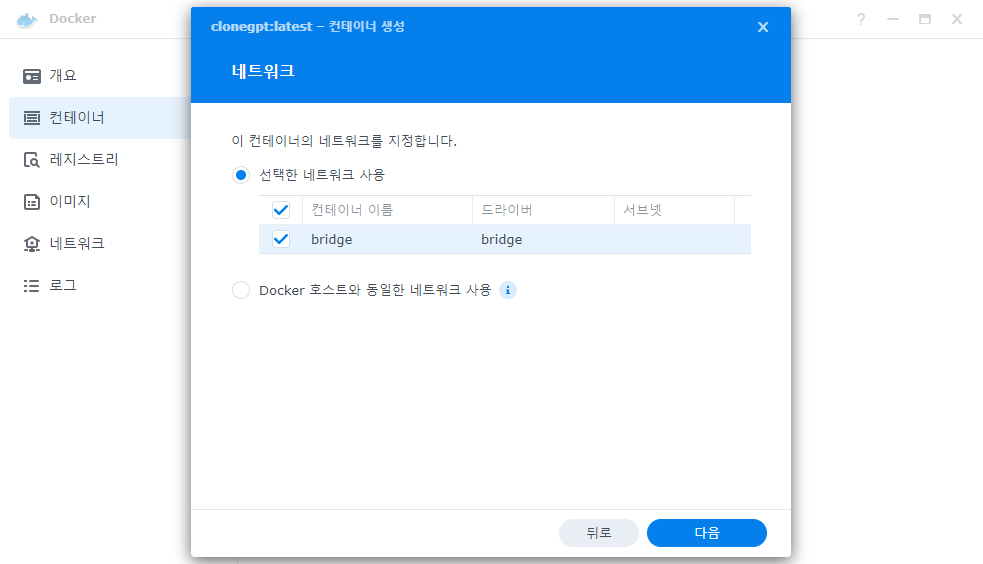The image size is (983, 564).
Task: Select 선택한 네트워크 사용 radio button
Action: [x=241, y=175]
